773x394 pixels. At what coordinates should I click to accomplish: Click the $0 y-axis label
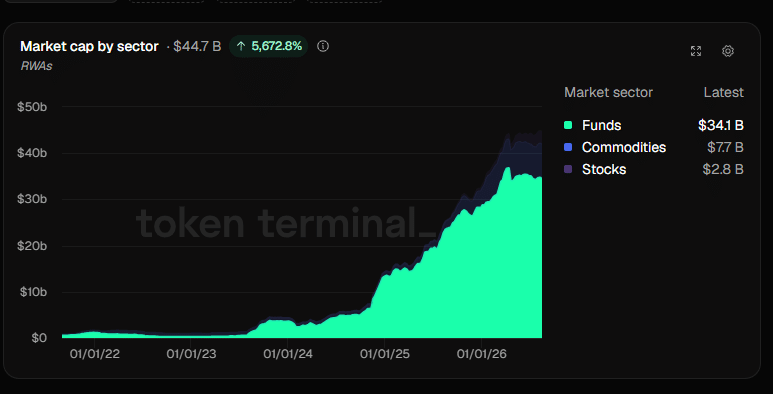39,338
